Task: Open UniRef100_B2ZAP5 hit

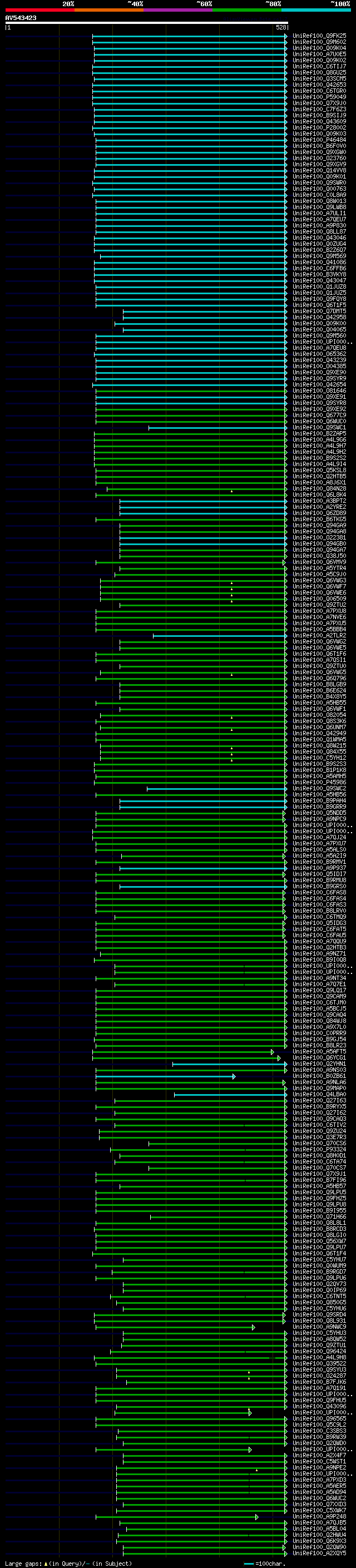Action: tap(319, 433)
